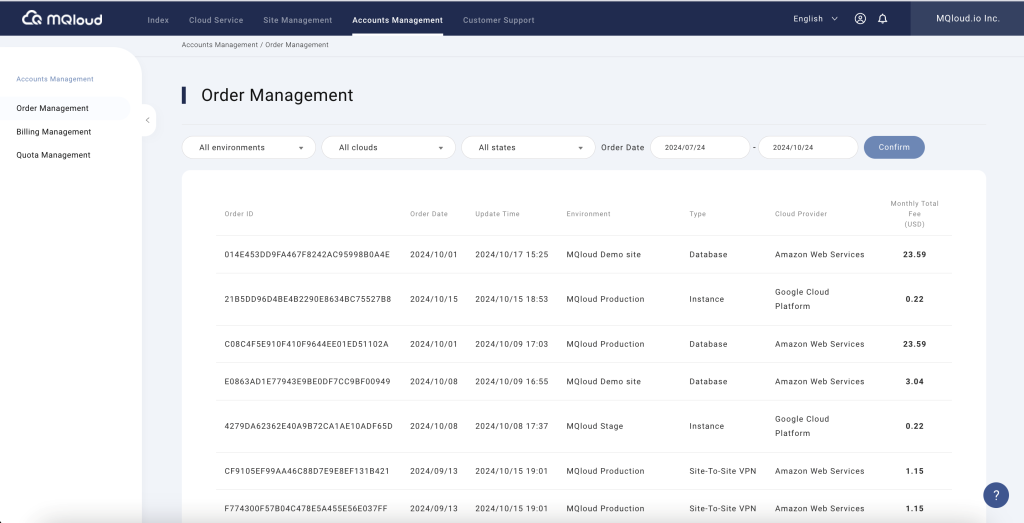The image size is (1024, 523).
Task: Open Billing Management in sidebar
Action: pos(54,132)
